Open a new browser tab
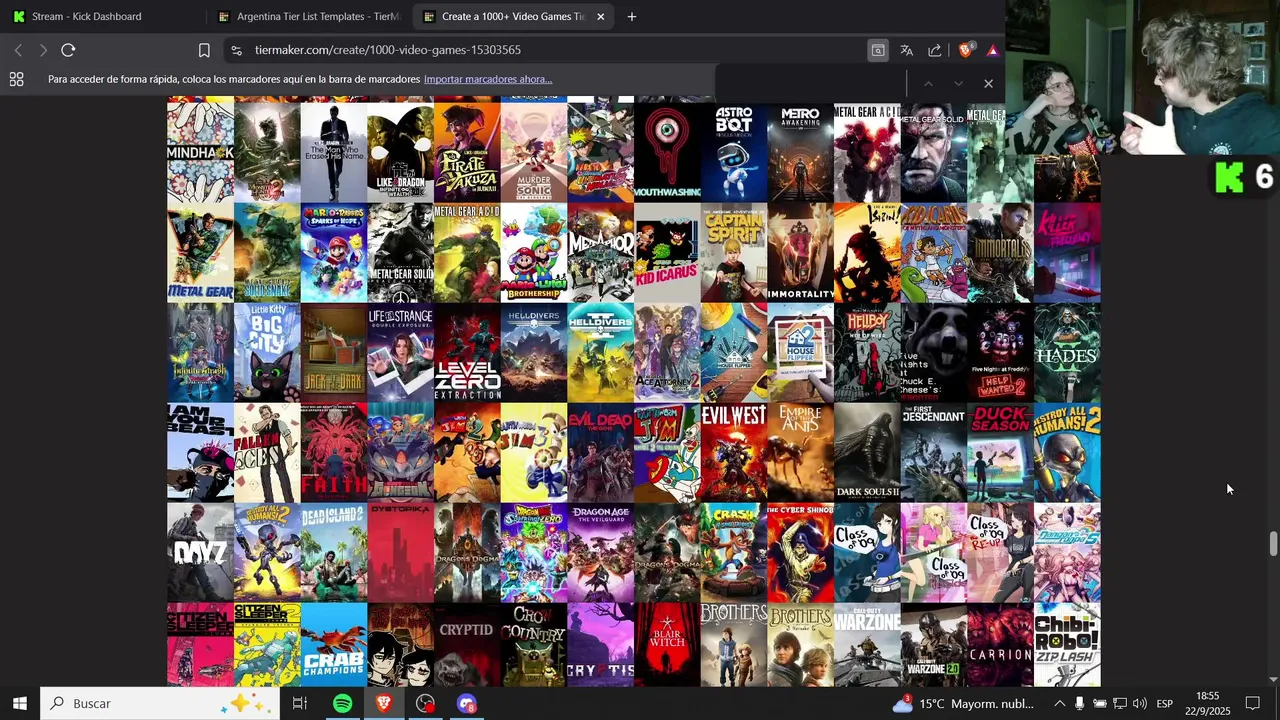Image resolution: width=1280 pixels, height=720 pixels. point(631,16)
